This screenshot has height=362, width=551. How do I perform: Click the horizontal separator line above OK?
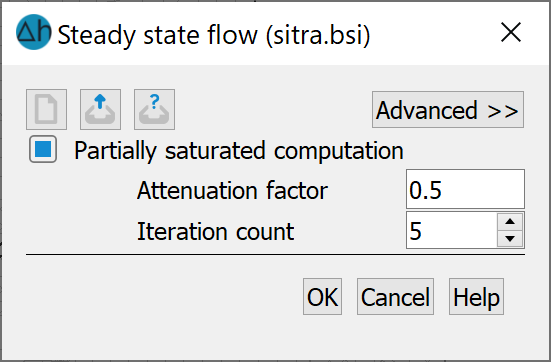point(275,254)
